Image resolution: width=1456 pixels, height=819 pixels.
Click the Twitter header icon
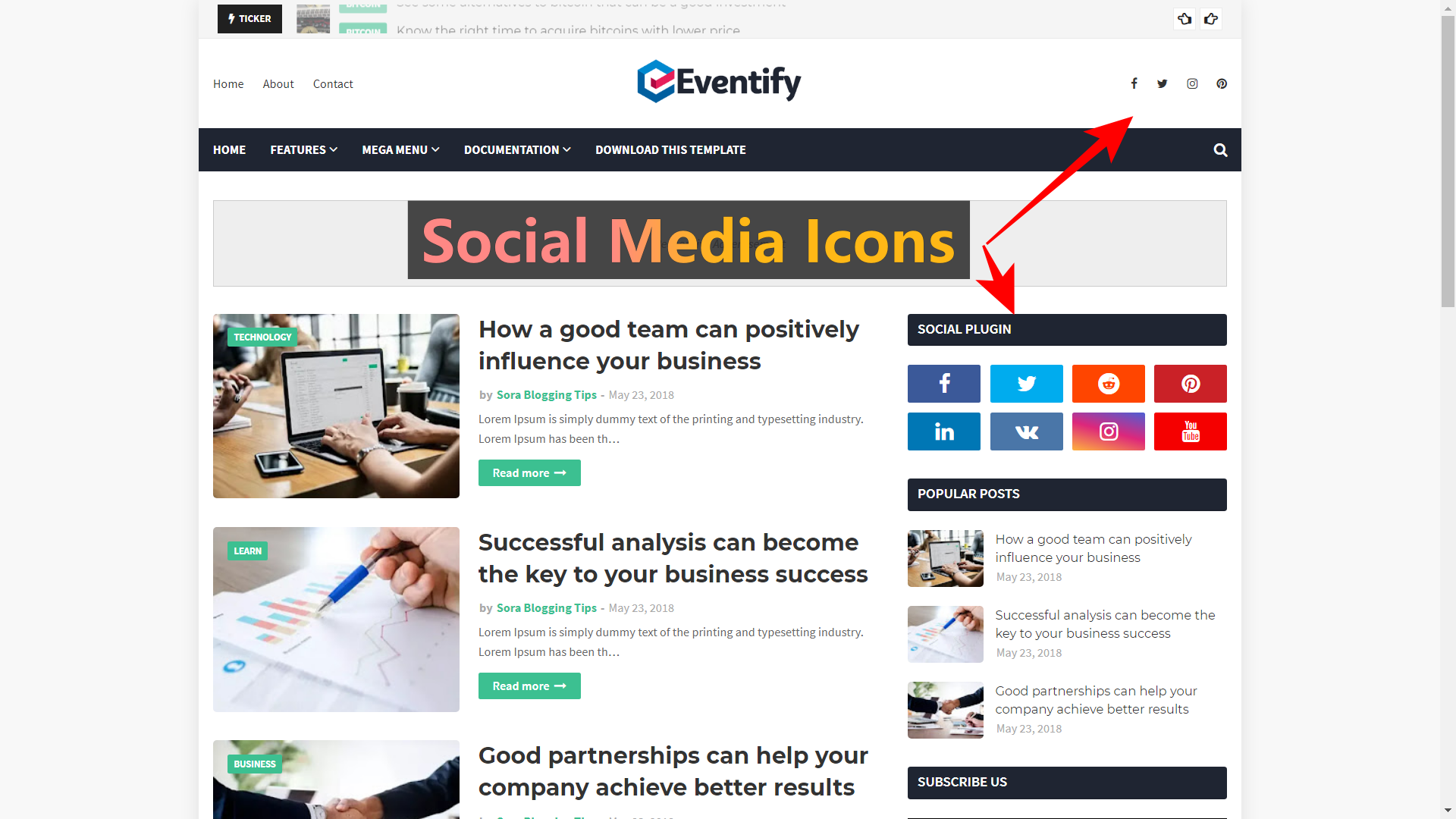tap(1163, 83)
